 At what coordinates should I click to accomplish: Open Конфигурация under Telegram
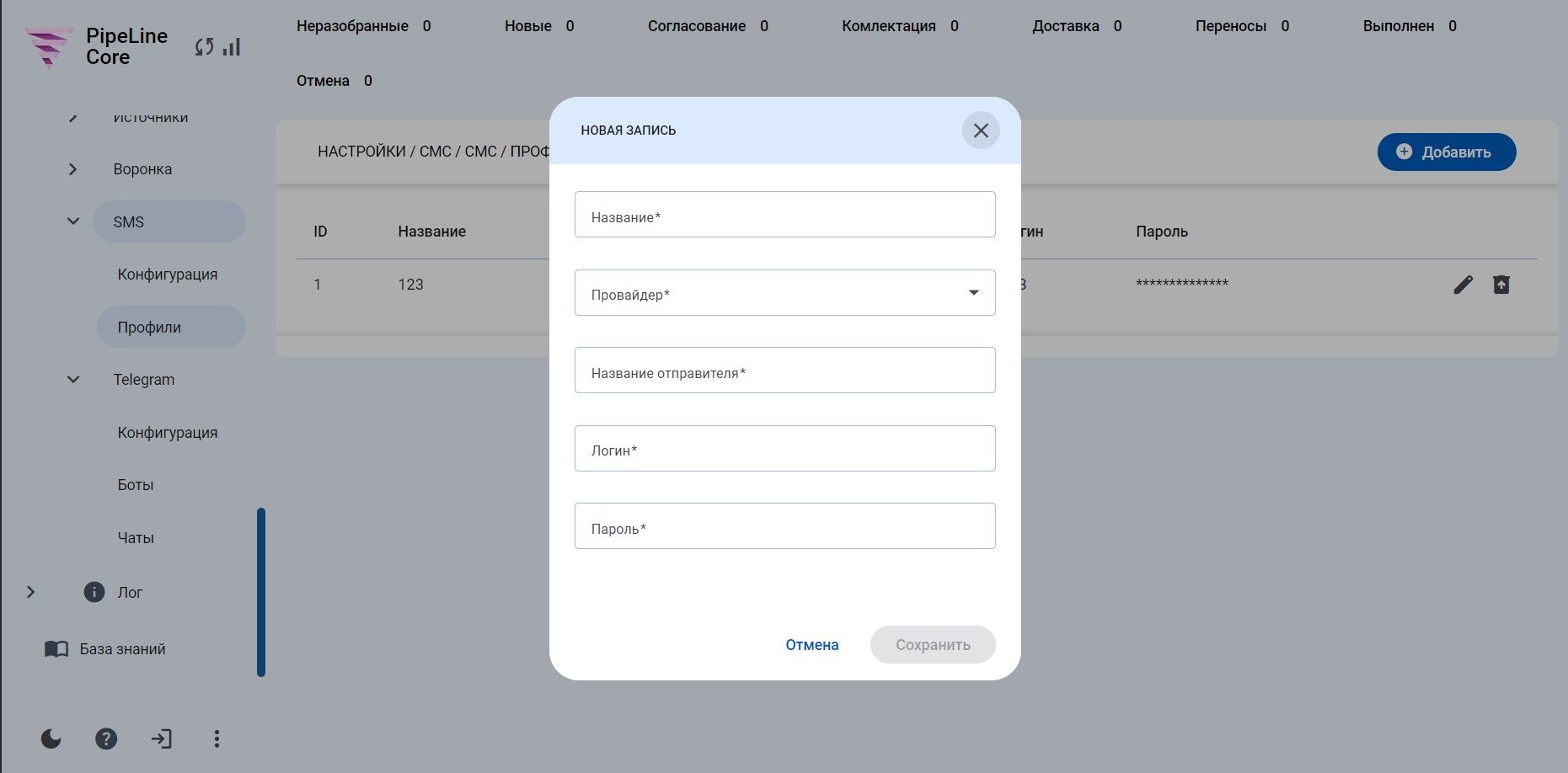click(168, 433)
